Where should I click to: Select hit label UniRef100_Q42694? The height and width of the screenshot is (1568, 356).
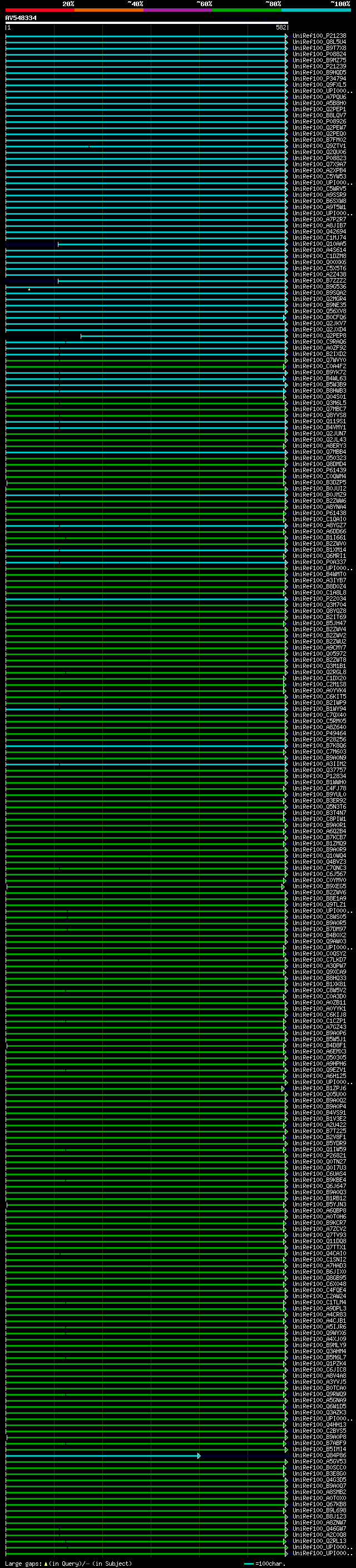point(319,232)
